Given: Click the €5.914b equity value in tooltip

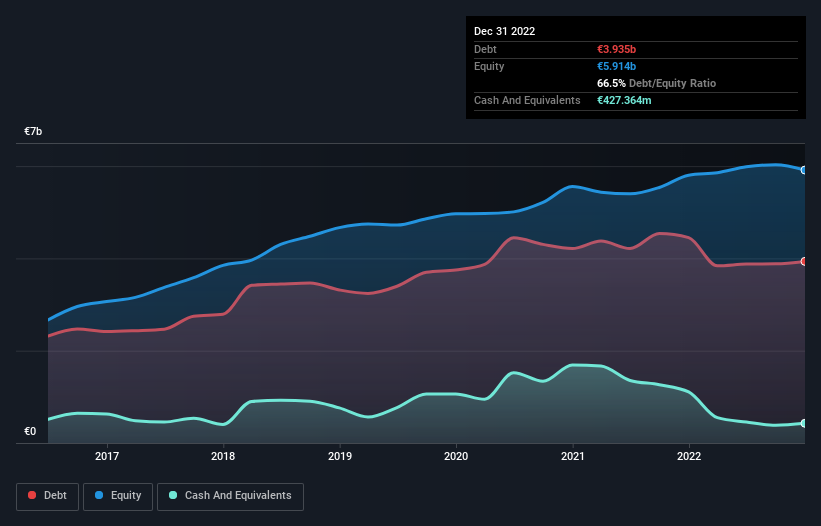Looking at the screenshot, I should 616,66.
